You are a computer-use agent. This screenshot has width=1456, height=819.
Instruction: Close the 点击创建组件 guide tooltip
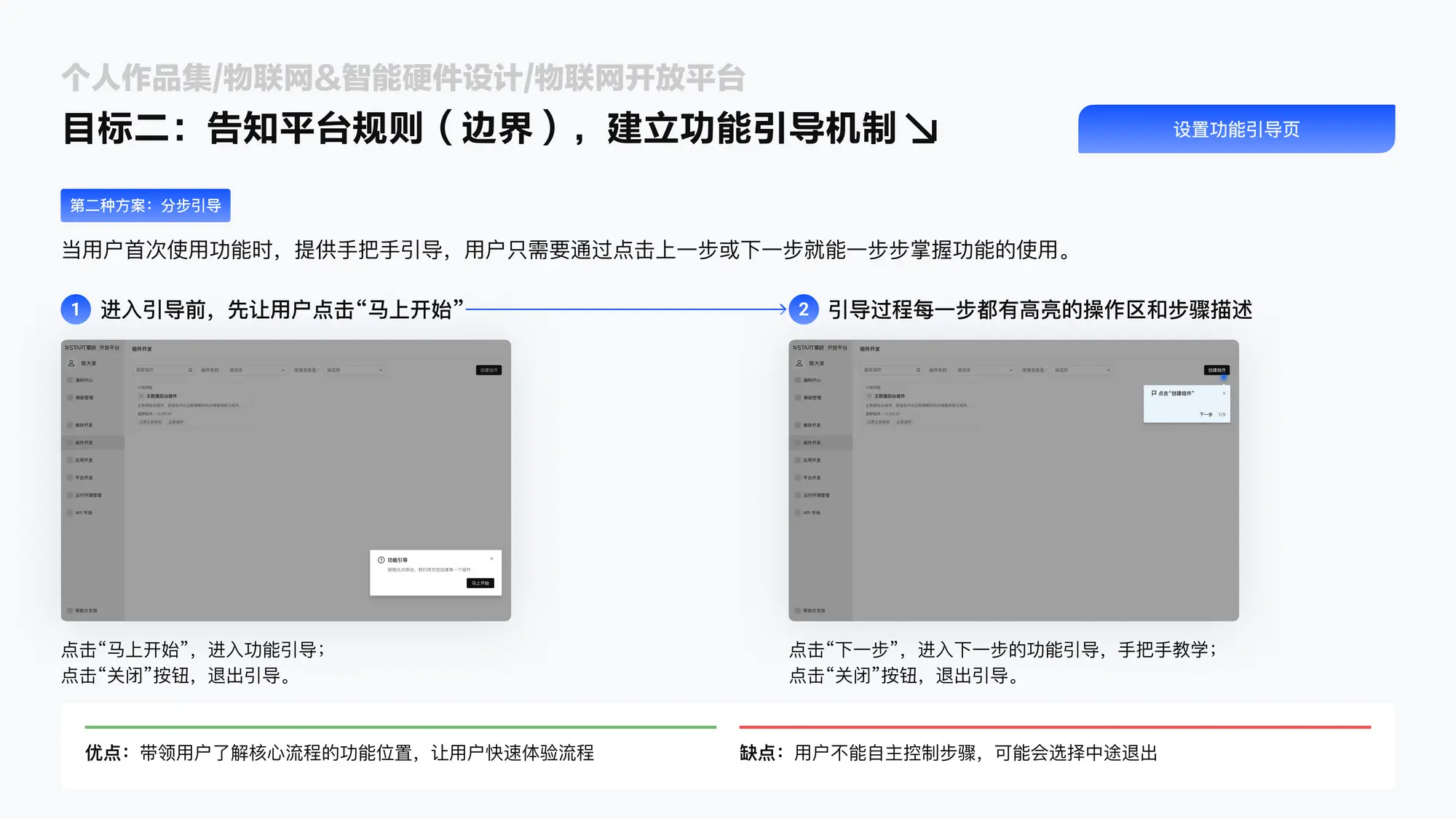1224,393
